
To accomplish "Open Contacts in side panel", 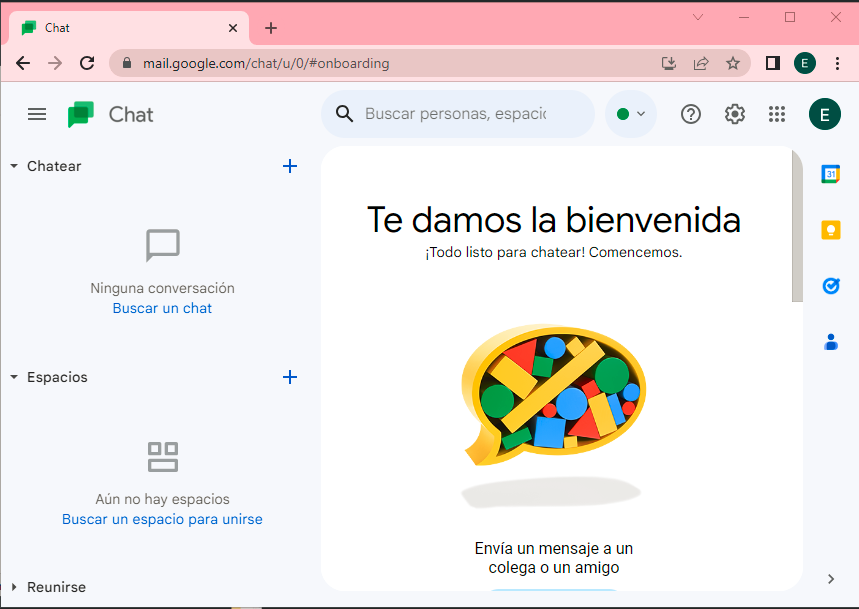I will [830, 342].
